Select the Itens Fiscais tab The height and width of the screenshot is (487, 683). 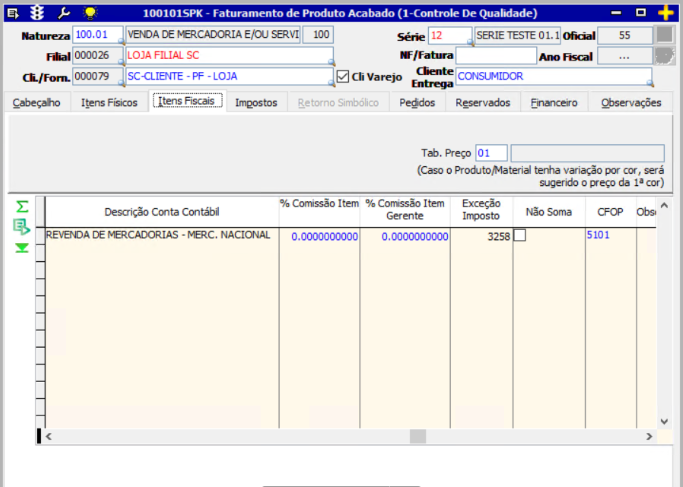(187, 101)
